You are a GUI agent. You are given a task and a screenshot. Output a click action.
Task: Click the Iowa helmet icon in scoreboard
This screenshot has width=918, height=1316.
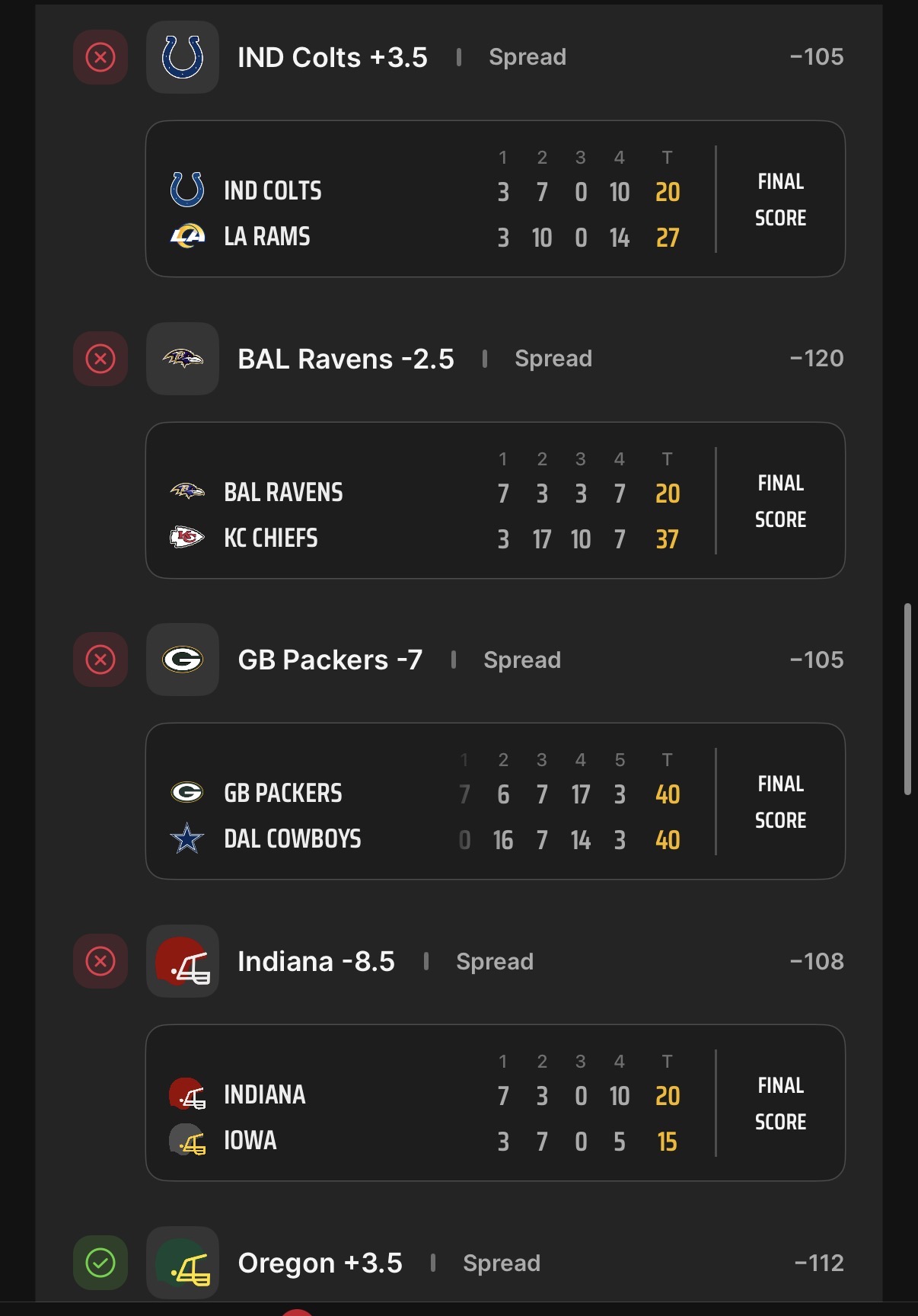pyautogui.click(x=187, y=1141)
